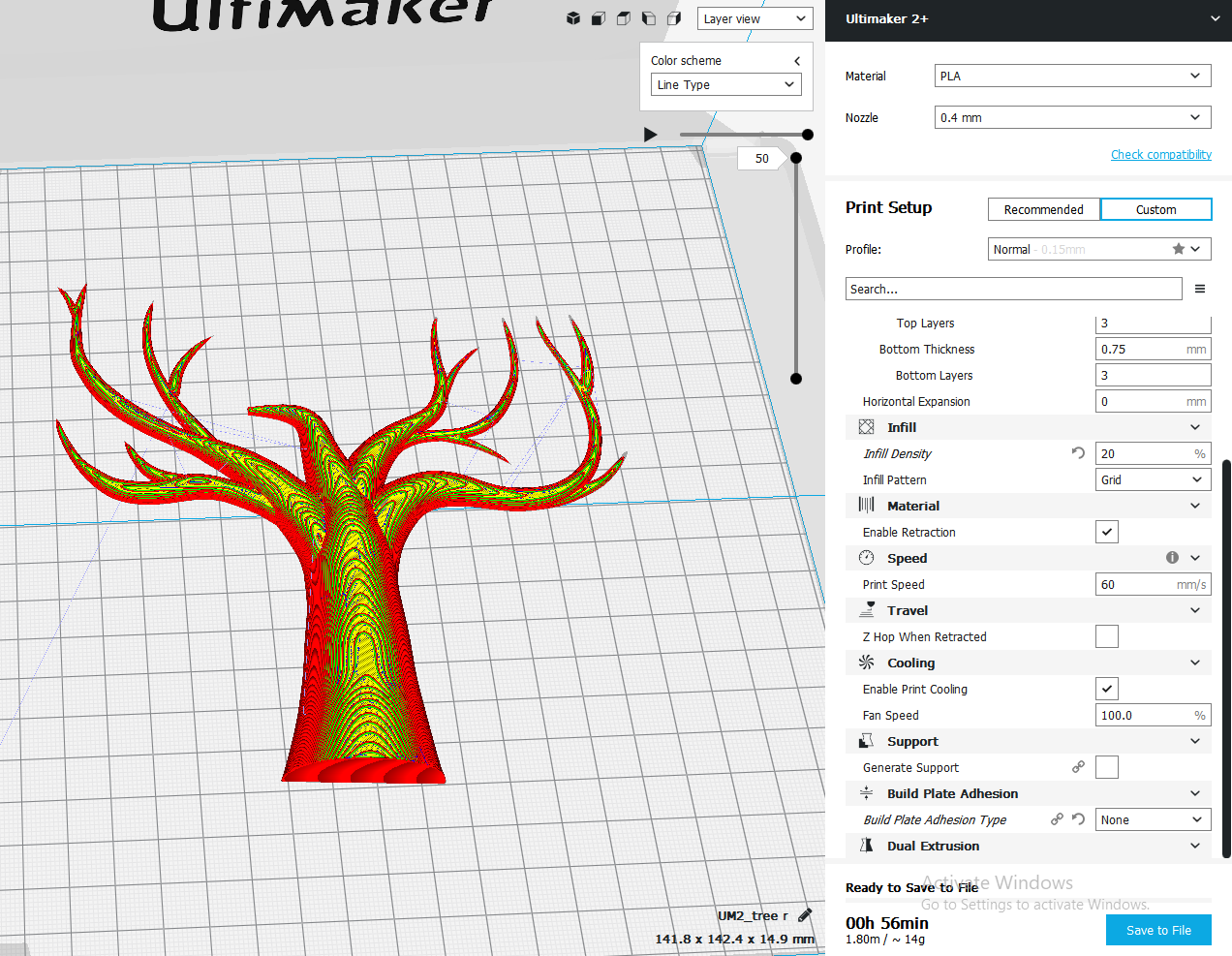Switch camera to left side view cube icon
Image resolution: width=1232 pixels, height=956 pixels.
click(649, 18)
